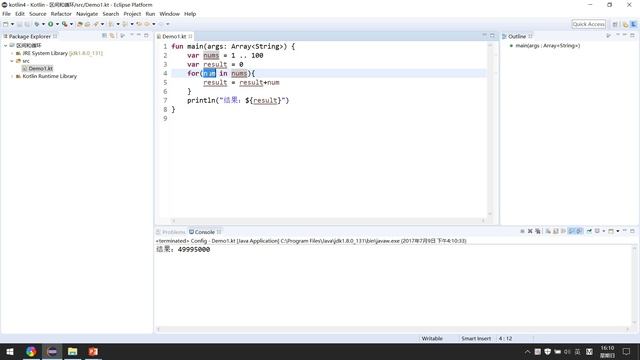Click the Eclipse taskbar icon
This screenshot has height=360, width=640.
tap(52, 351)
